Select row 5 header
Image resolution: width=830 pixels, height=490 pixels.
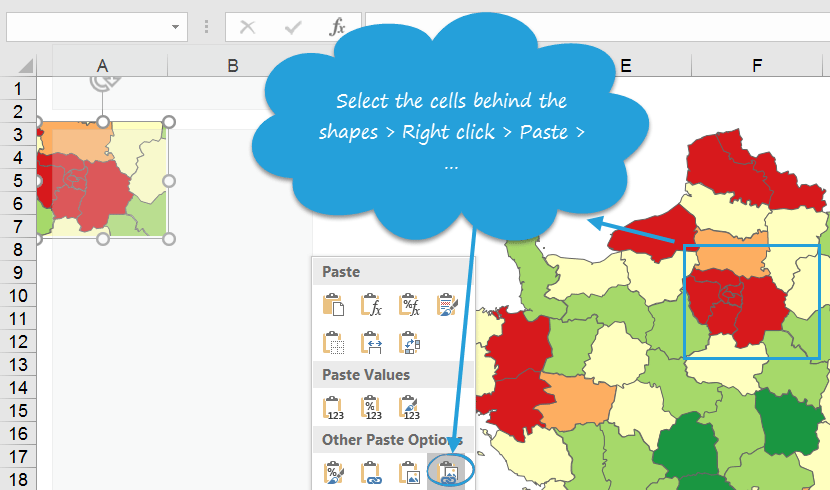pyautogui.click(x=18, y=180)
